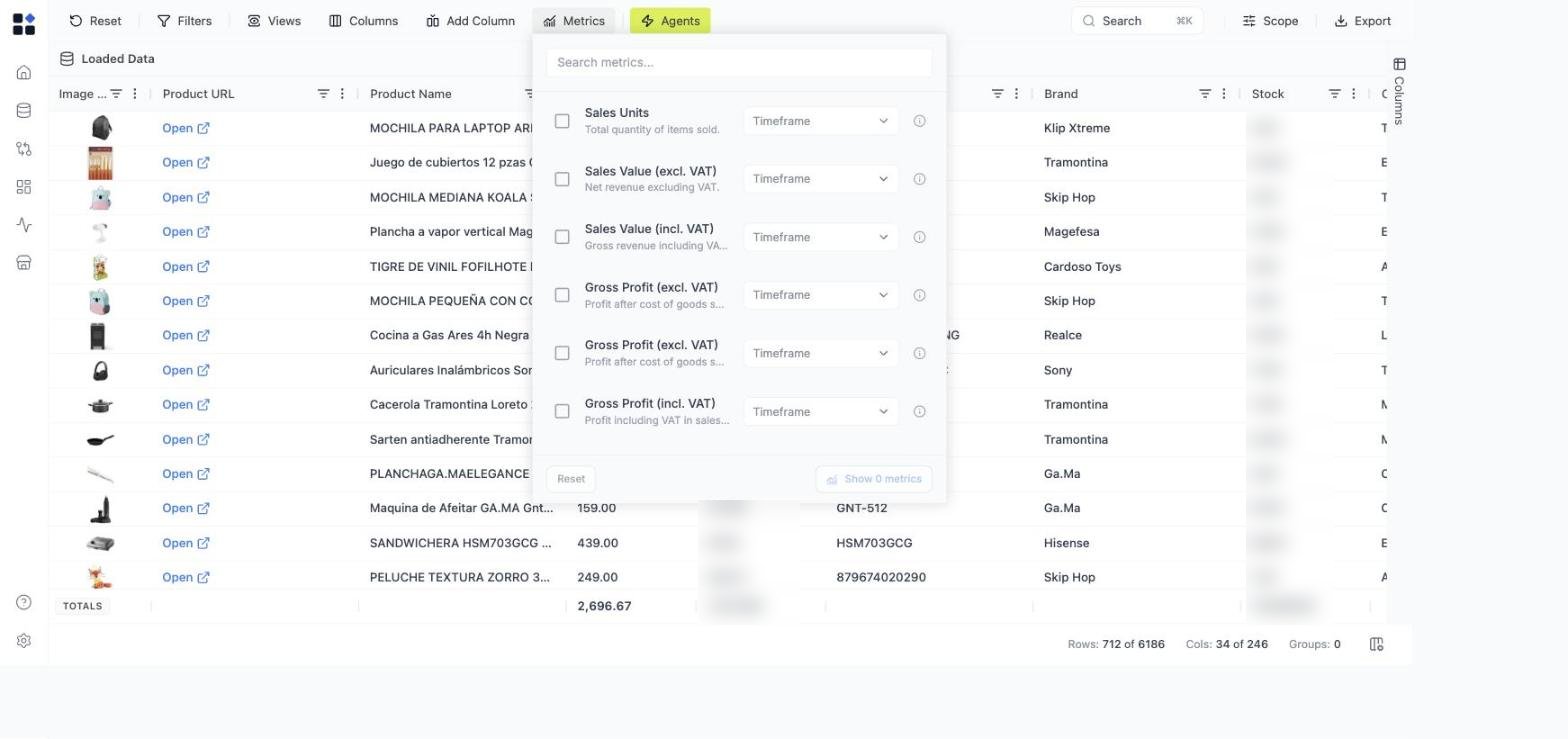Click the info icon for Sales Units
The width and height of the screenshot is (1568, 739).
click(919, 121)
